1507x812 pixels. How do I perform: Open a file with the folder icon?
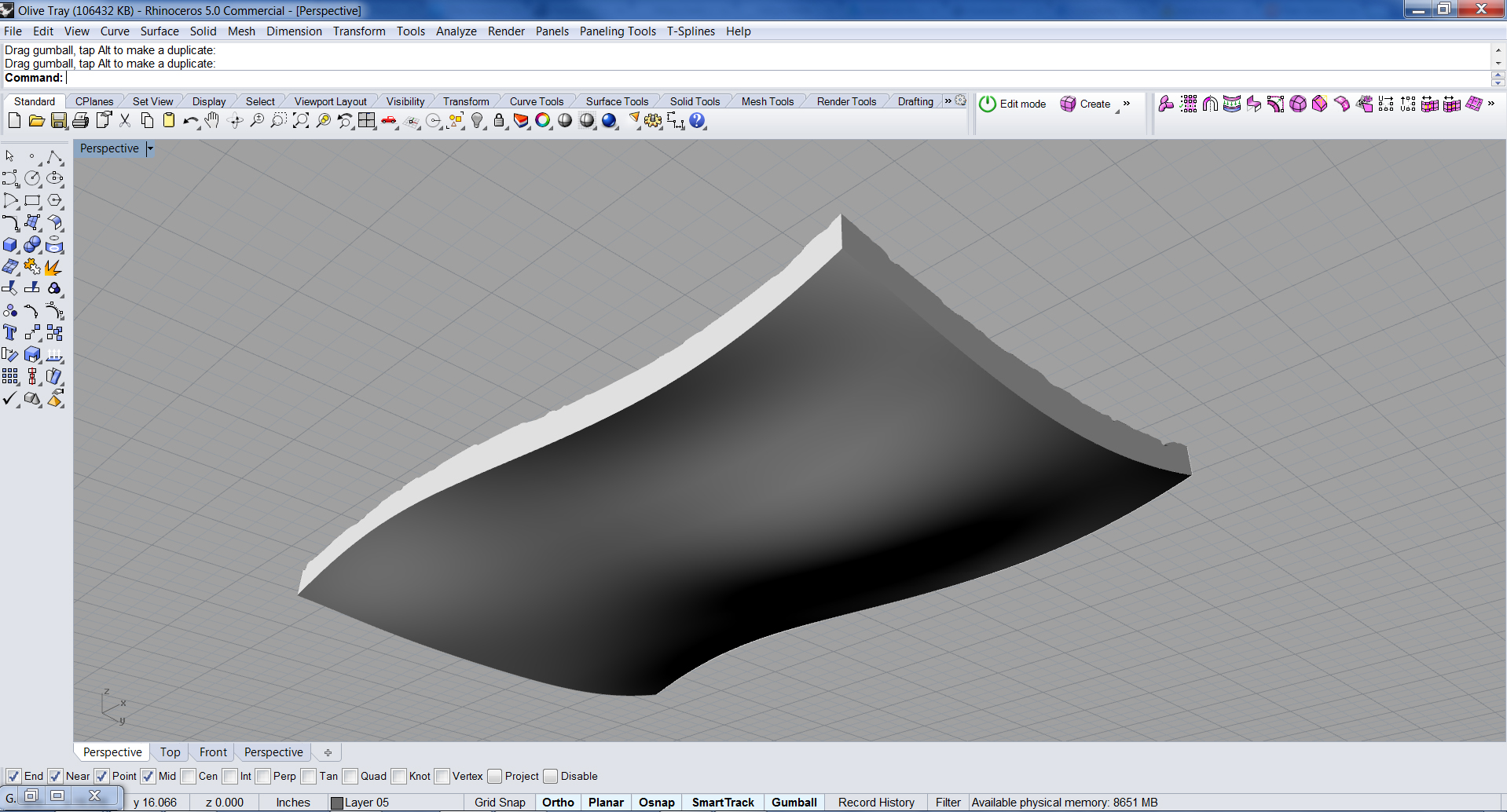coord(36,121)
